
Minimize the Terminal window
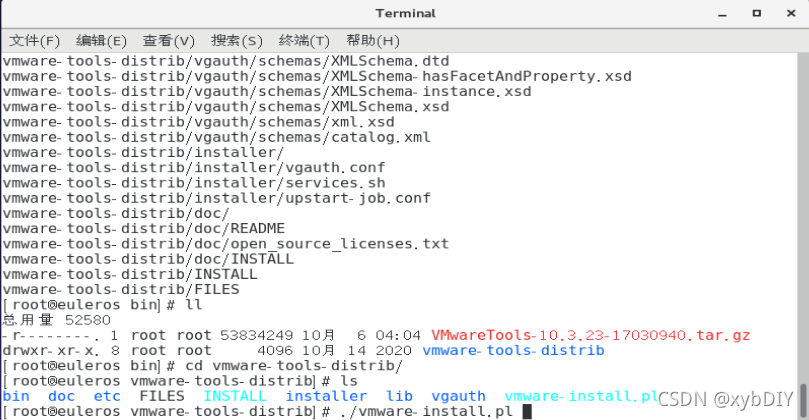pos(722,14)
